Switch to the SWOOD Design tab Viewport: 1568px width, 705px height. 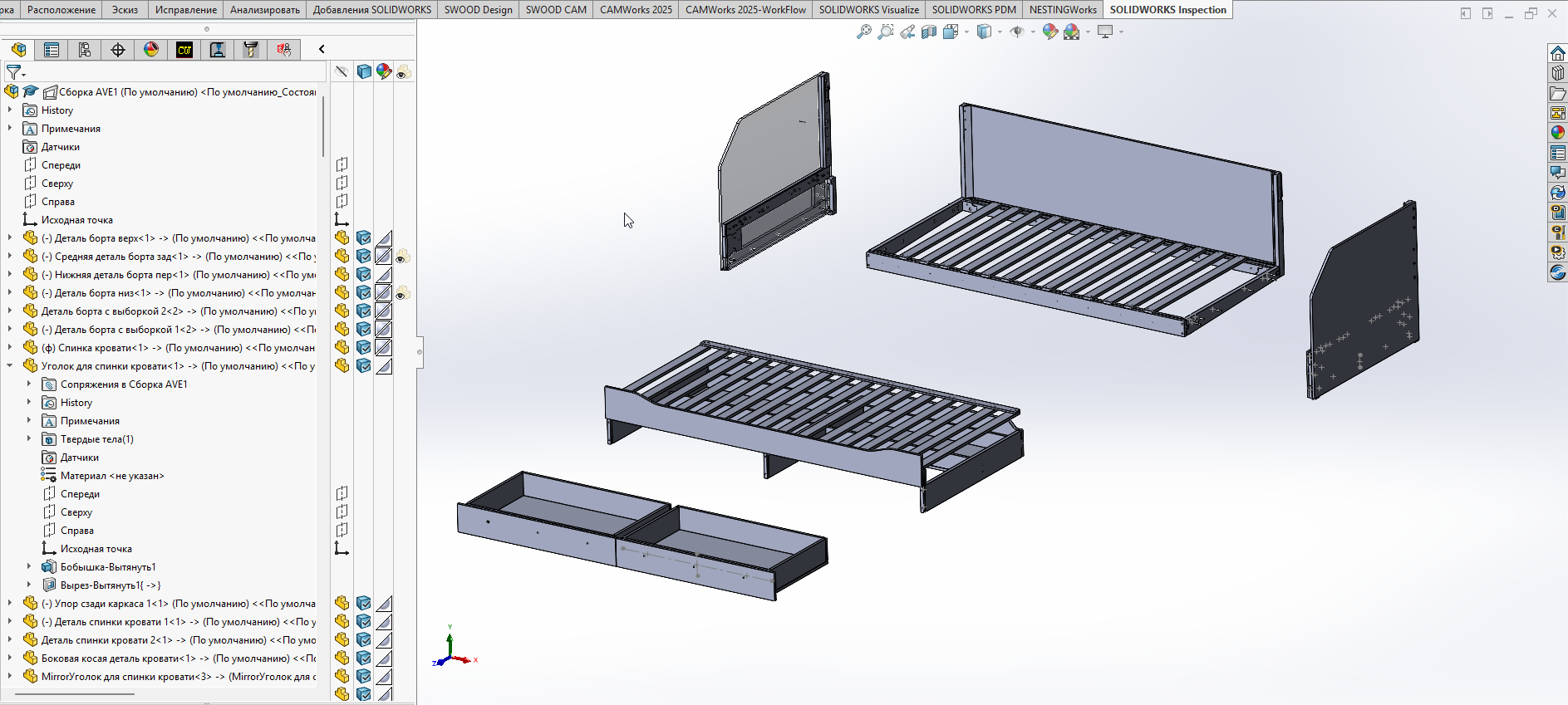(478, 10)
